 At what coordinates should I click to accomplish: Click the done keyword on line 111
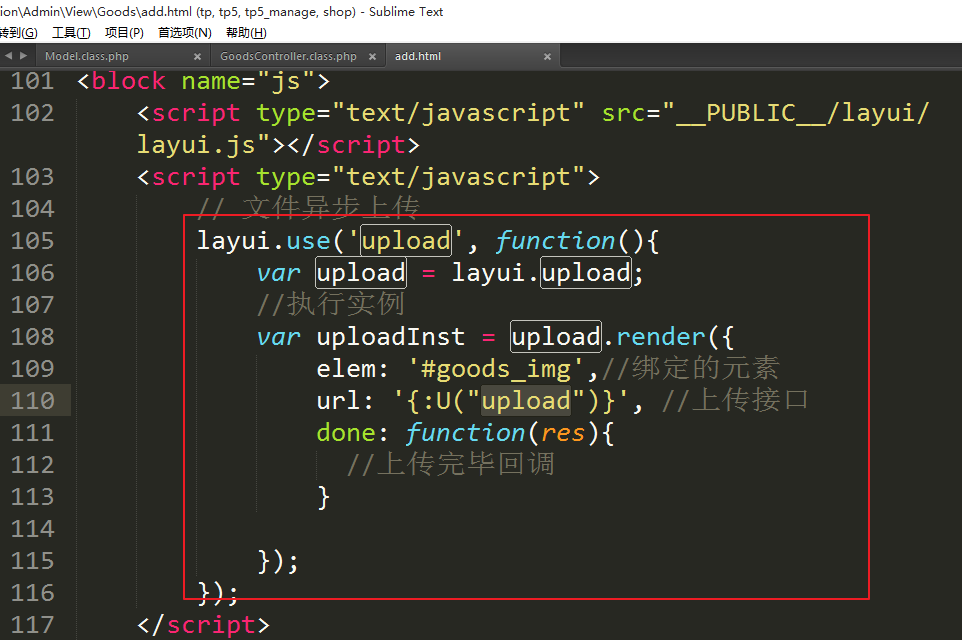[346, 433]
